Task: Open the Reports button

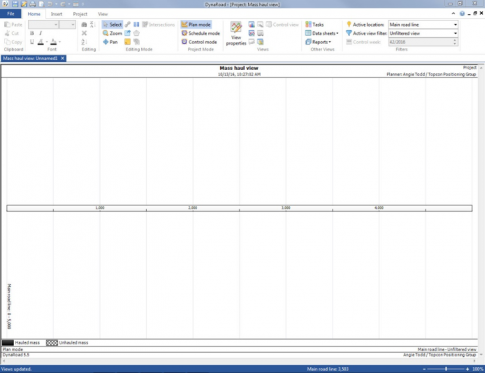Action: [x=318, y=42]
